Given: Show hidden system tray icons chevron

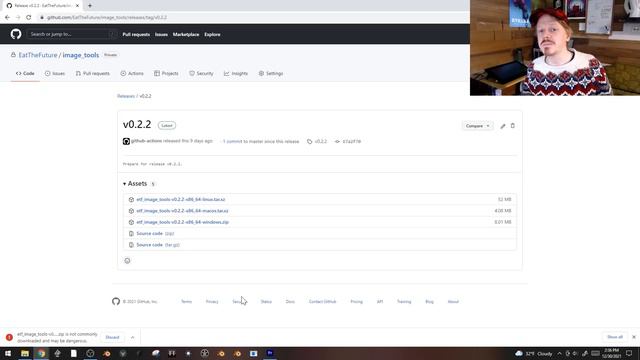Looking at the screenshot, I should [560, 353].
